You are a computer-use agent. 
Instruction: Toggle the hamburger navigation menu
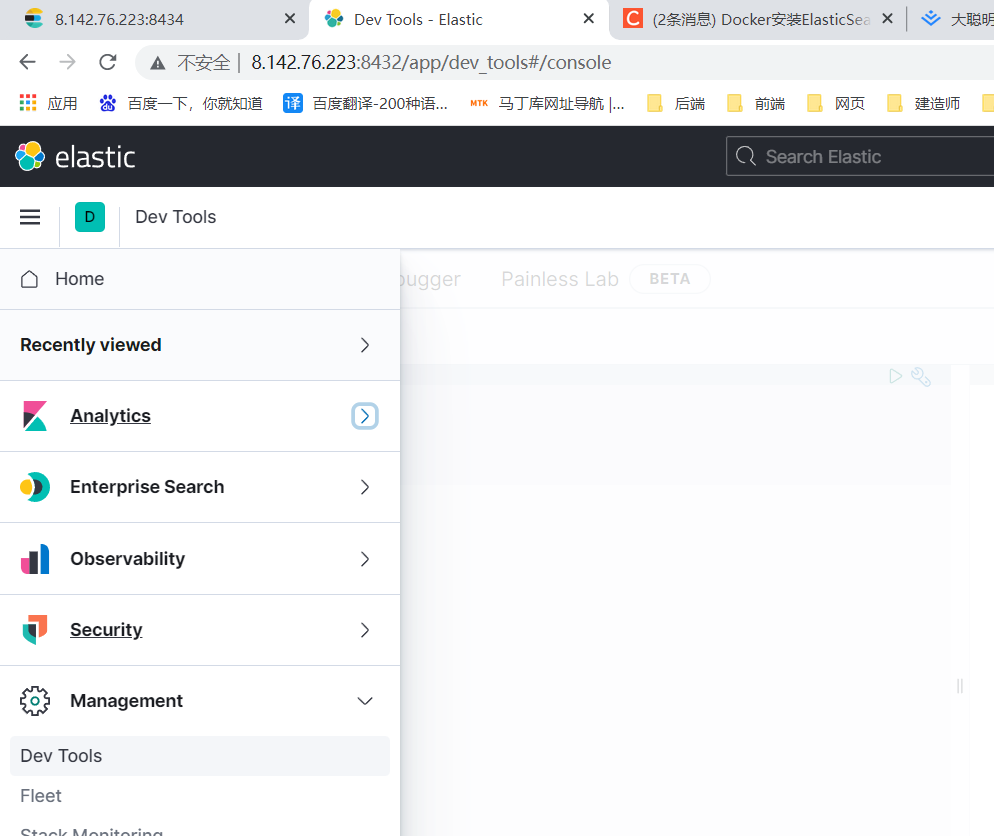click(x=30, y=217)
